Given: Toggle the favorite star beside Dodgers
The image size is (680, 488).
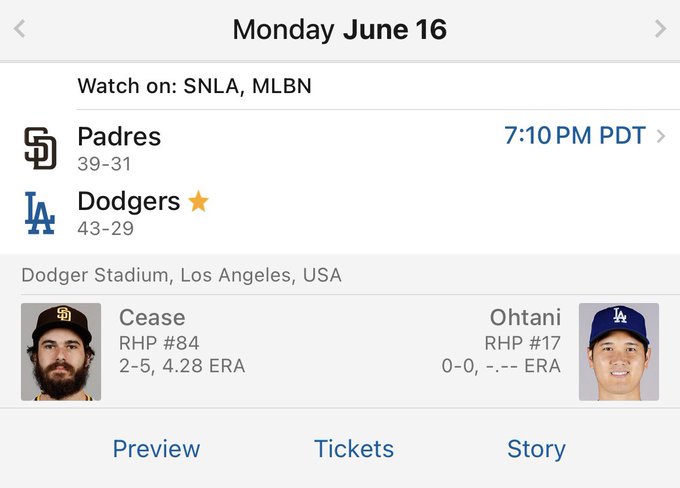Looking at the screenshot, I should [198, 202].
